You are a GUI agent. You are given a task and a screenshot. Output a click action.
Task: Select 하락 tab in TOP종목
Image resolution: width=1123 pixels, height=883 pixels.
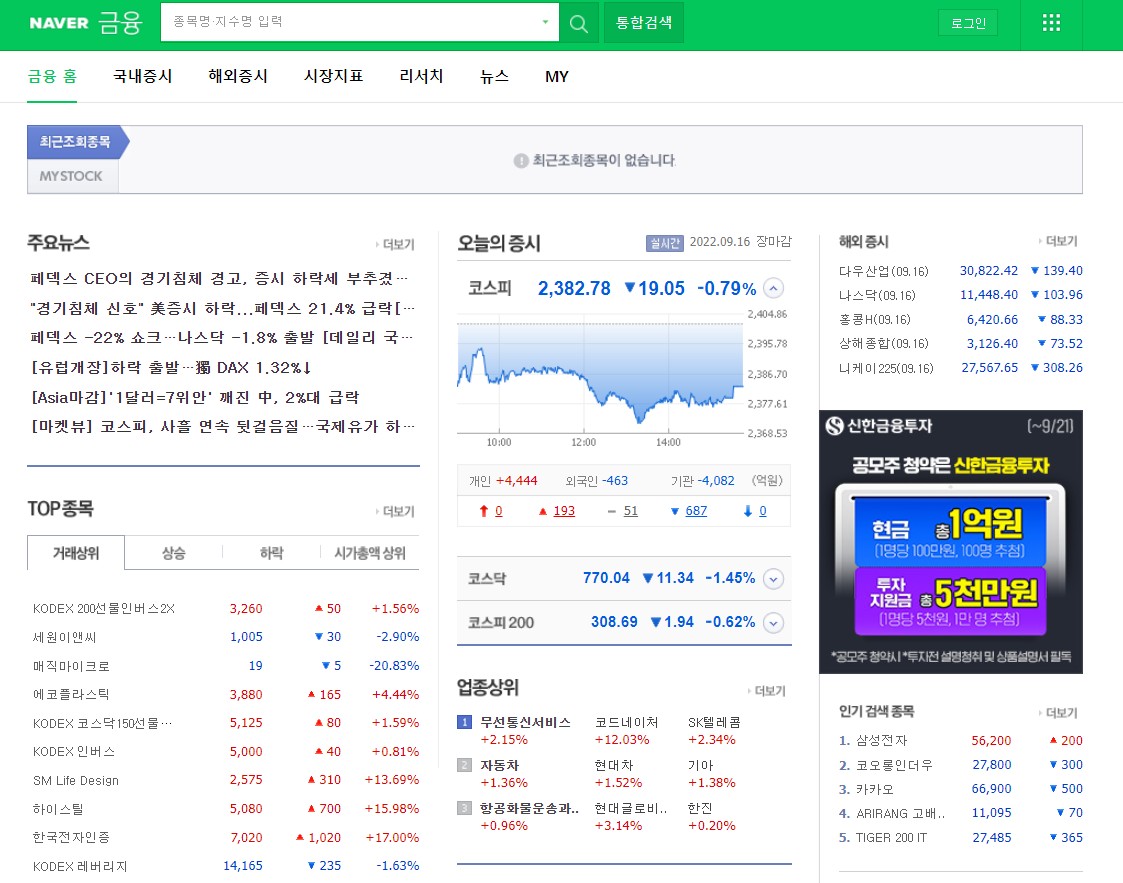point(271,553)
